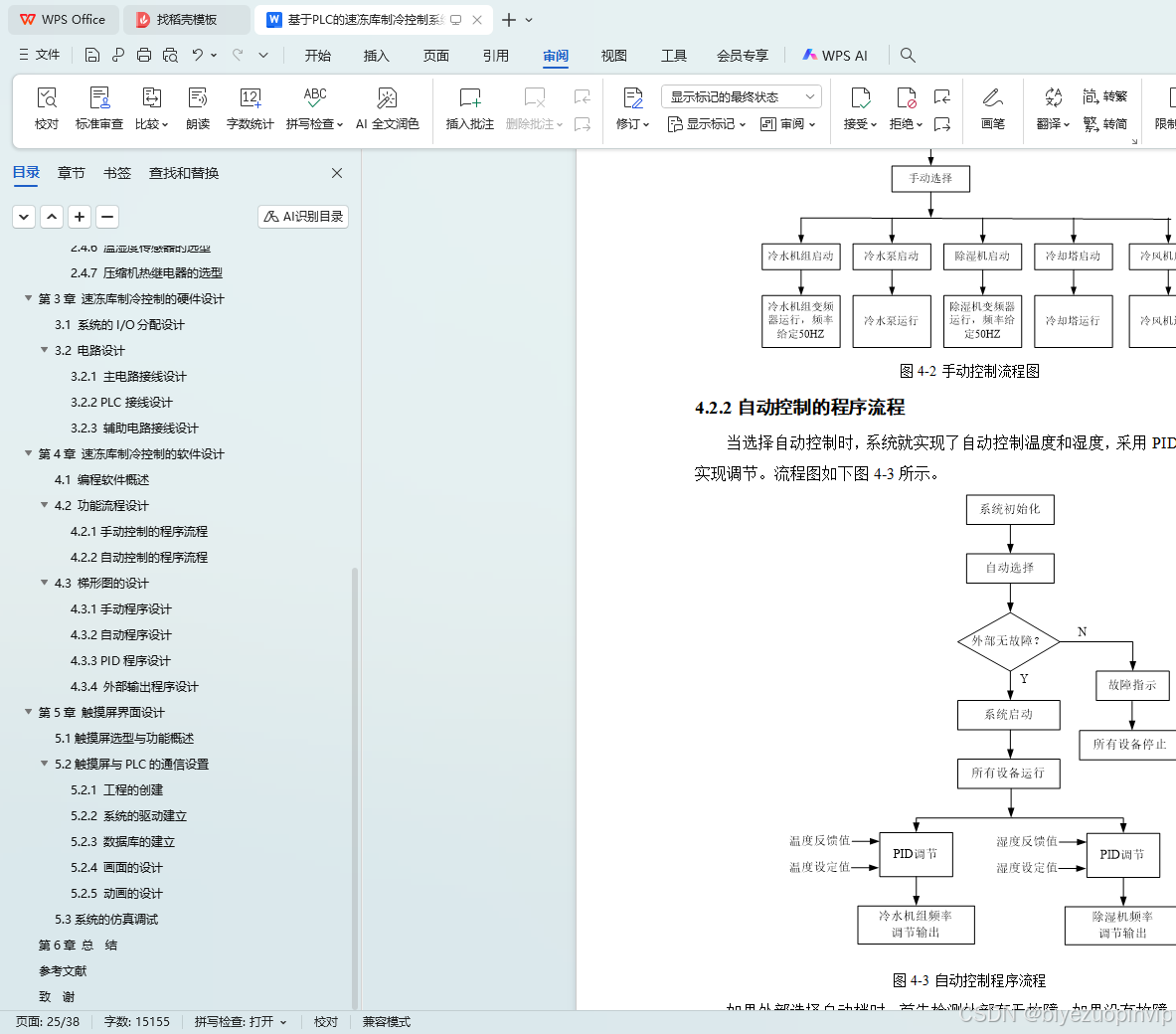Screen dimensions: 1176x1034
Task: Expand all outline levels down-arrow button
Action: 24,217
